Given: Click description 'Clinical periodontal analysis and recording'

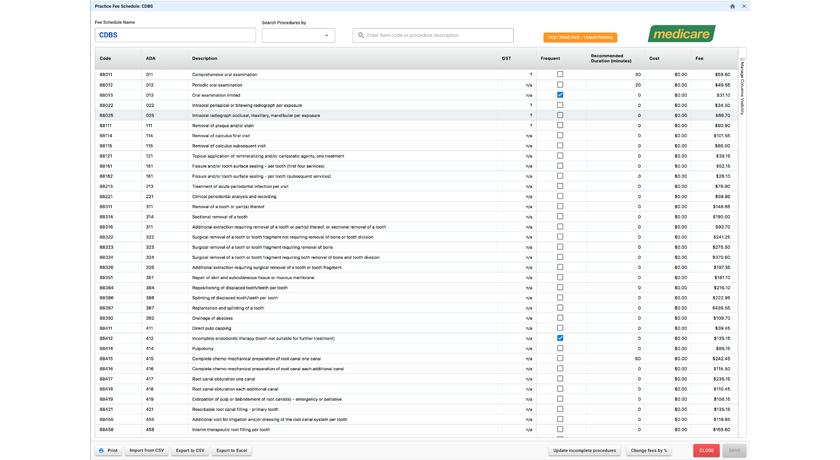Looking at the screenshot, I should (234, 197).
